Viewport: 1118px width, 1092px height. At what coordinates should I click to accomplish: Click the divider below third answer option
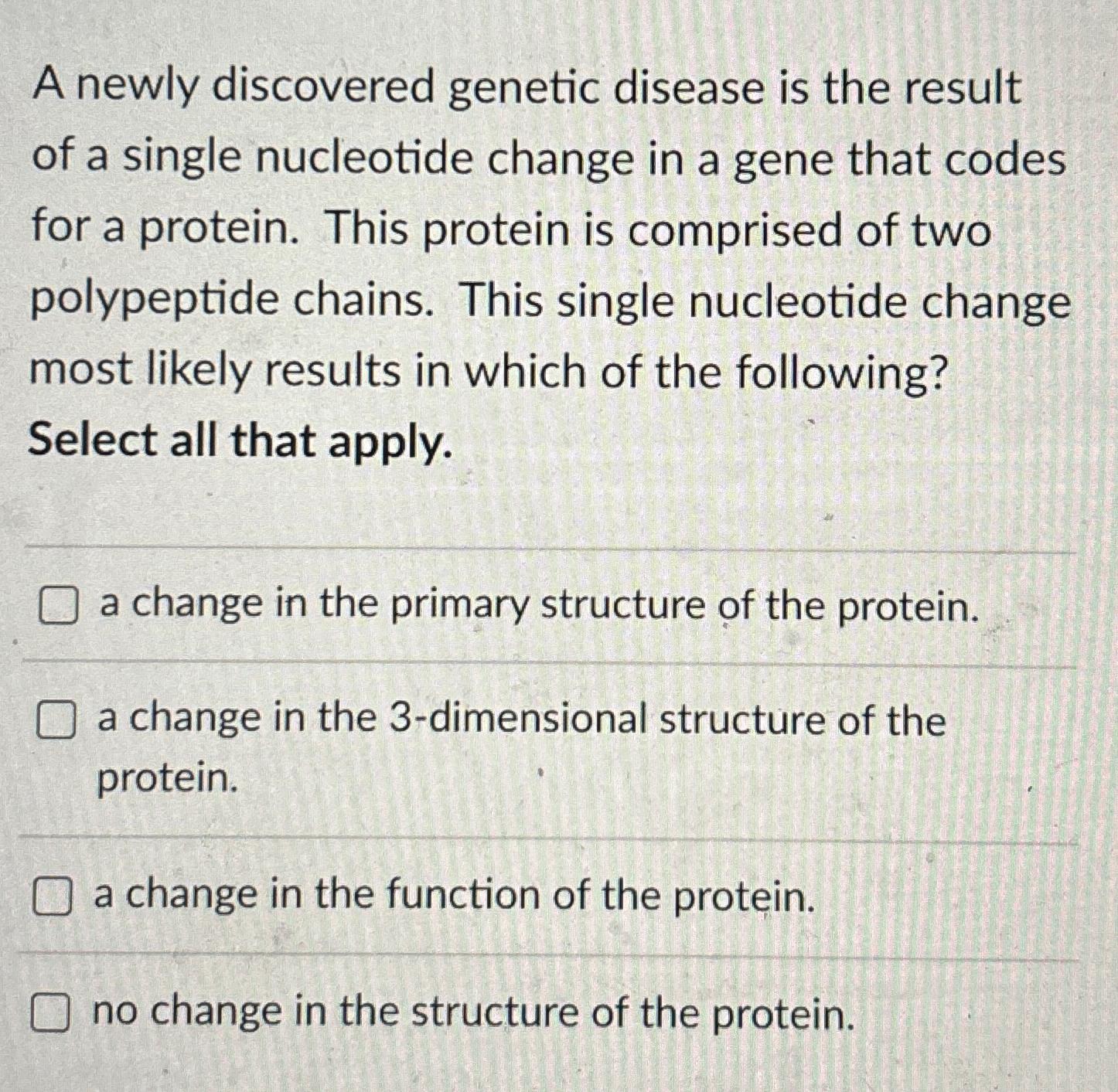click(541, 958)
